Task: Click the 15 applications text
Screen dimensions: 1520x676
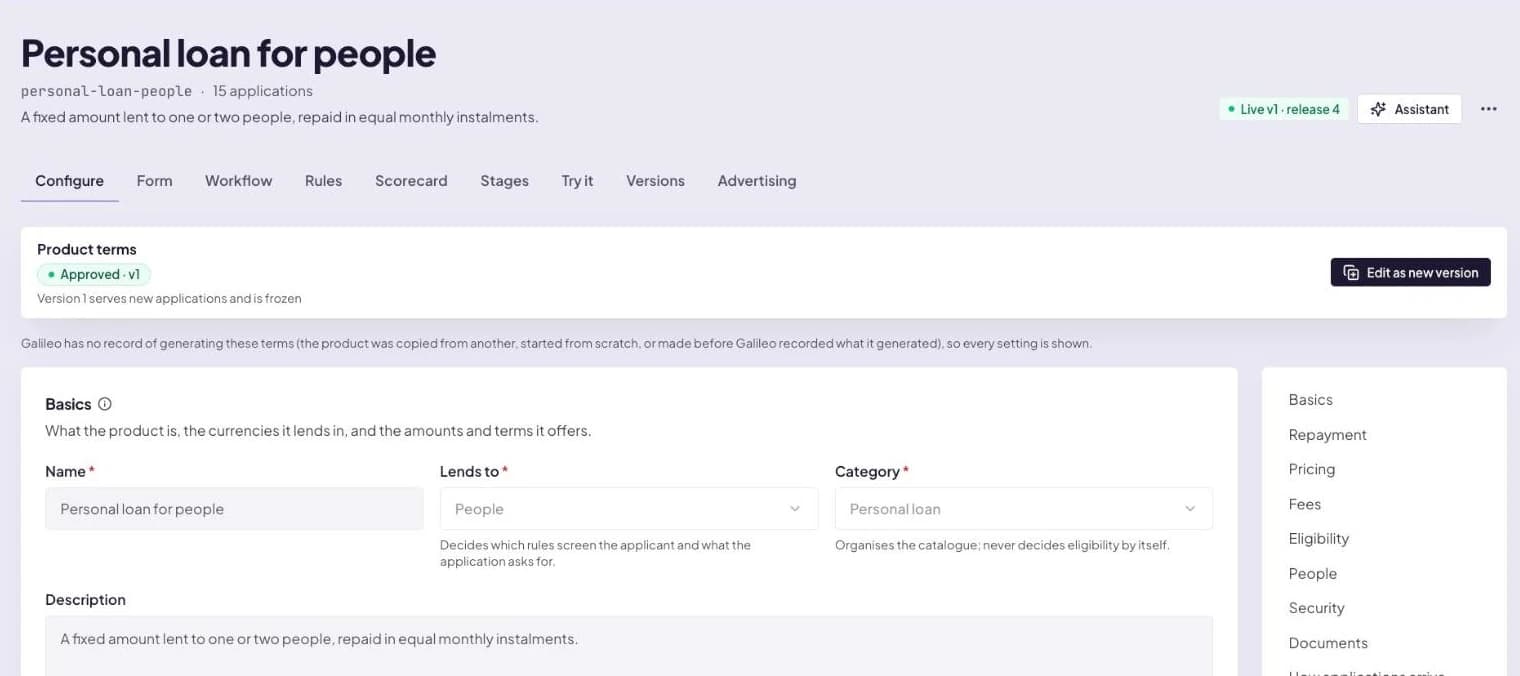Action: 263,91
